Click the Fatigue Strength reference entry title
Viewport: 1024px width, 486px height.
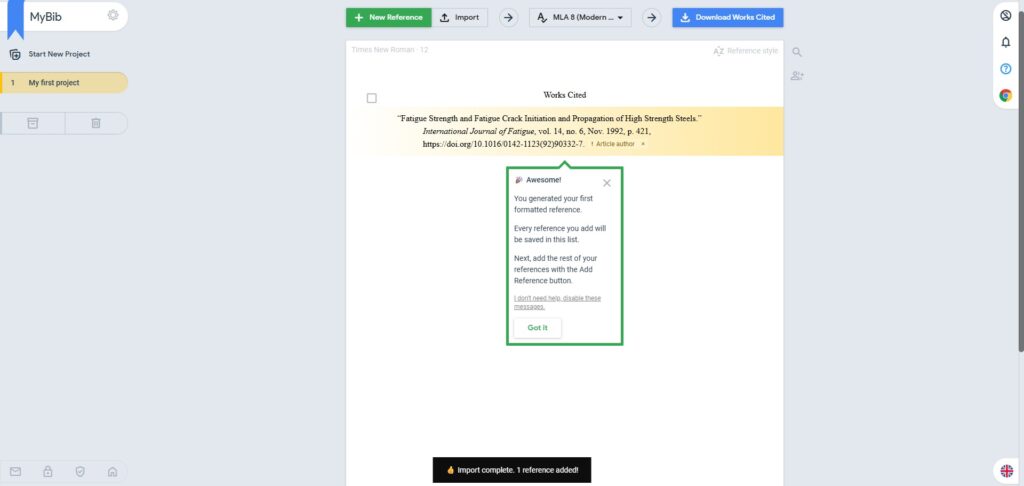(x=549, y=119)
